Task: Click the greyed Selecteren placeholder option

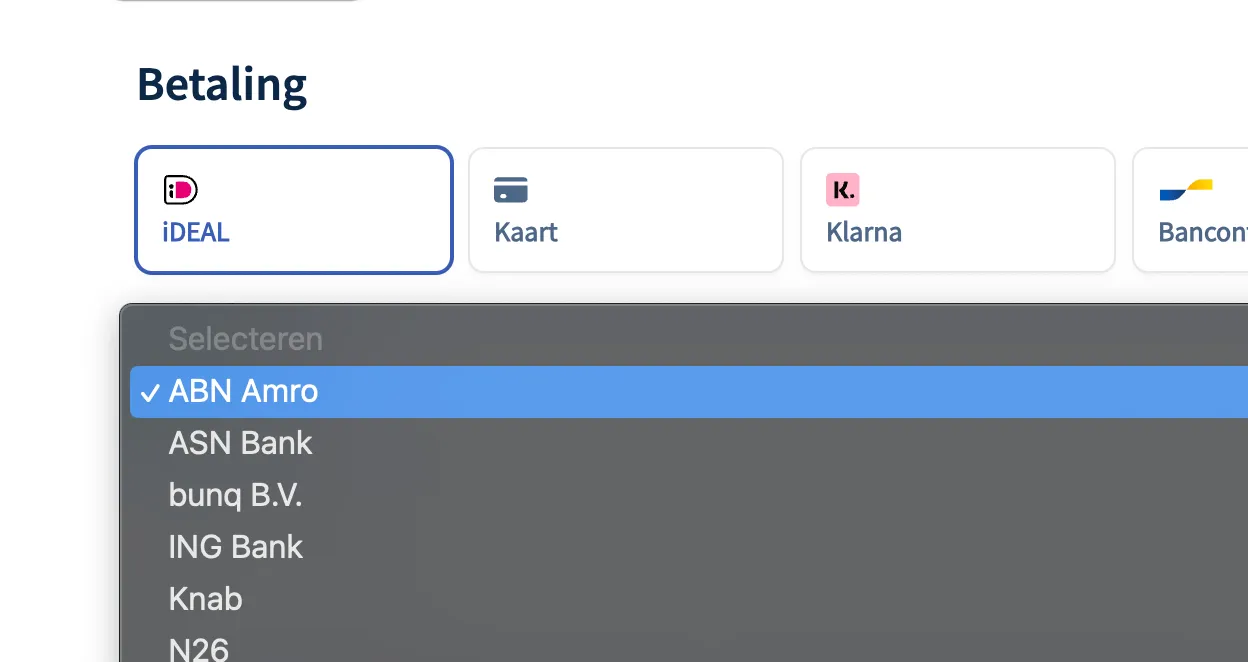Action: click(x=245, y=339)
